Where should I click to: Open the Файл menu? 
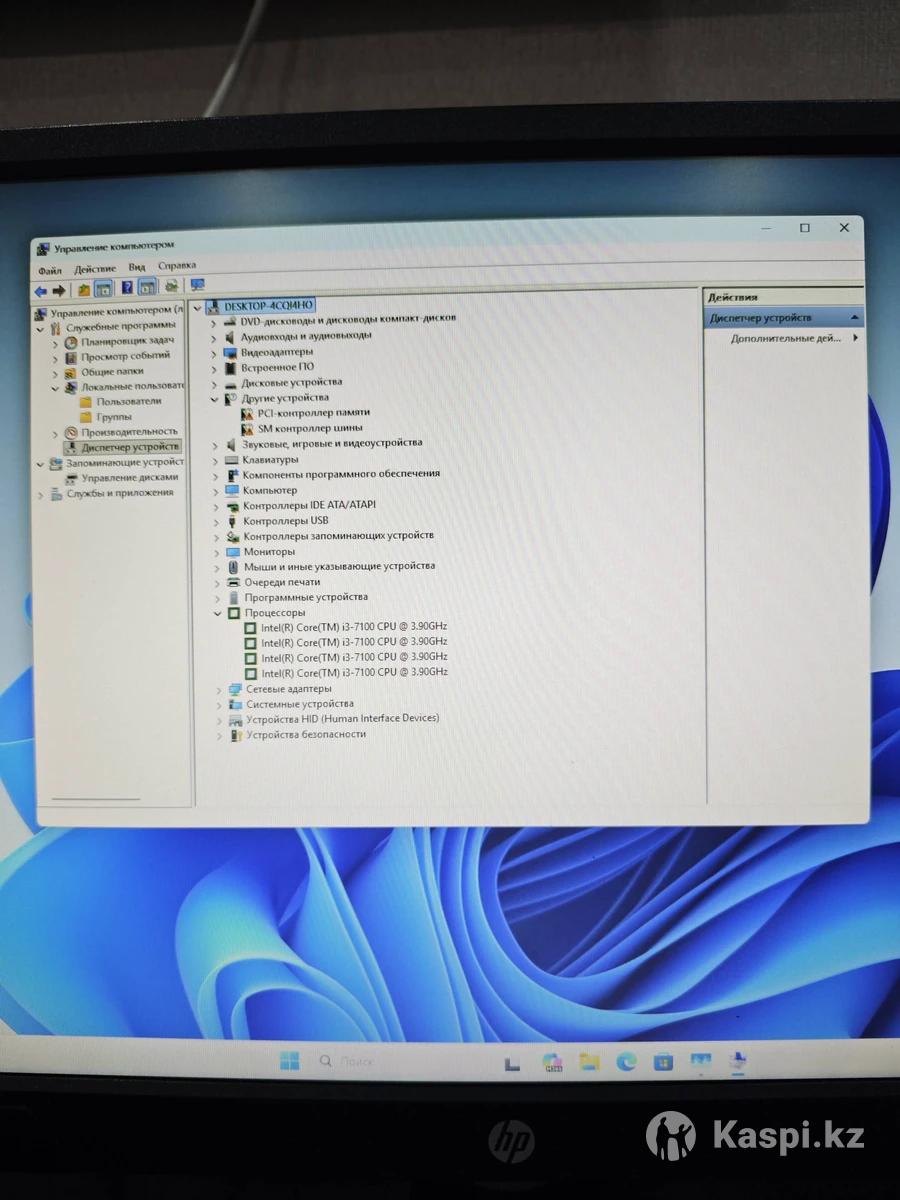point(50,269)
